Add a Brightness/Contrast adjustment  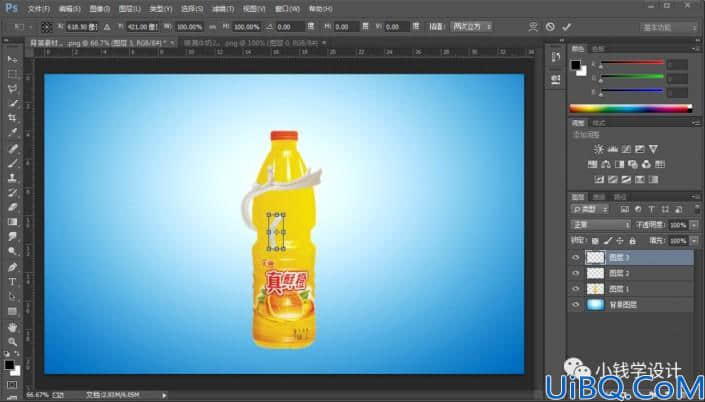pos(598,149)
